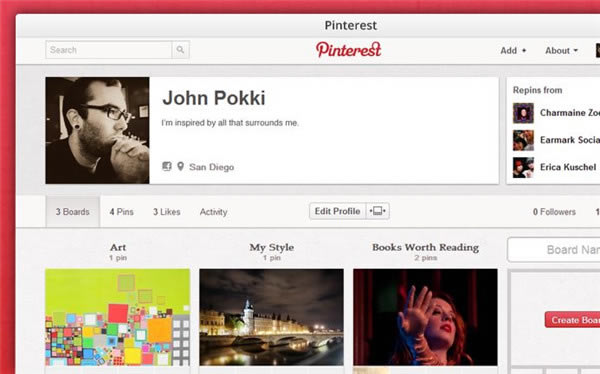The image size is (600, 374).
Task: Open Charmaine's avatar in Repins from
Action: coord(523,113)
